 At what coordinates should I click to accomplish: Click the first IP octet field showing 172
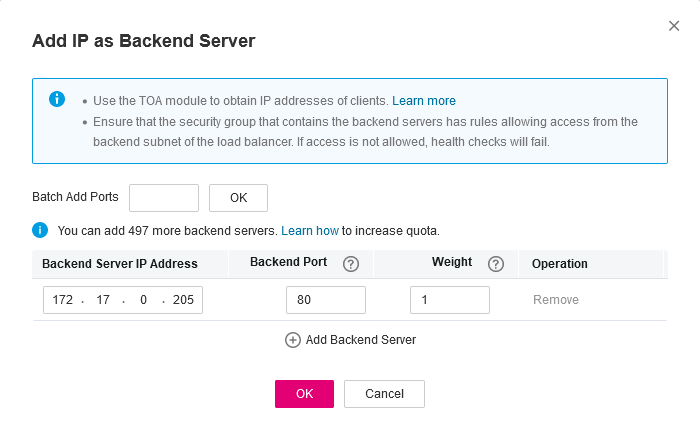[63, 300]
